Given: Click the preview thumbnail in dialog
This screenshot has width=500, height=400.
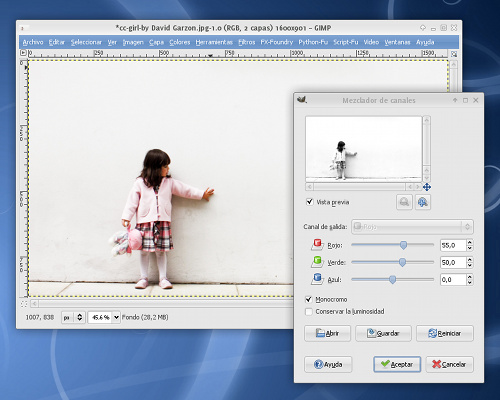Looking at the screenshot, I should 364,149.
